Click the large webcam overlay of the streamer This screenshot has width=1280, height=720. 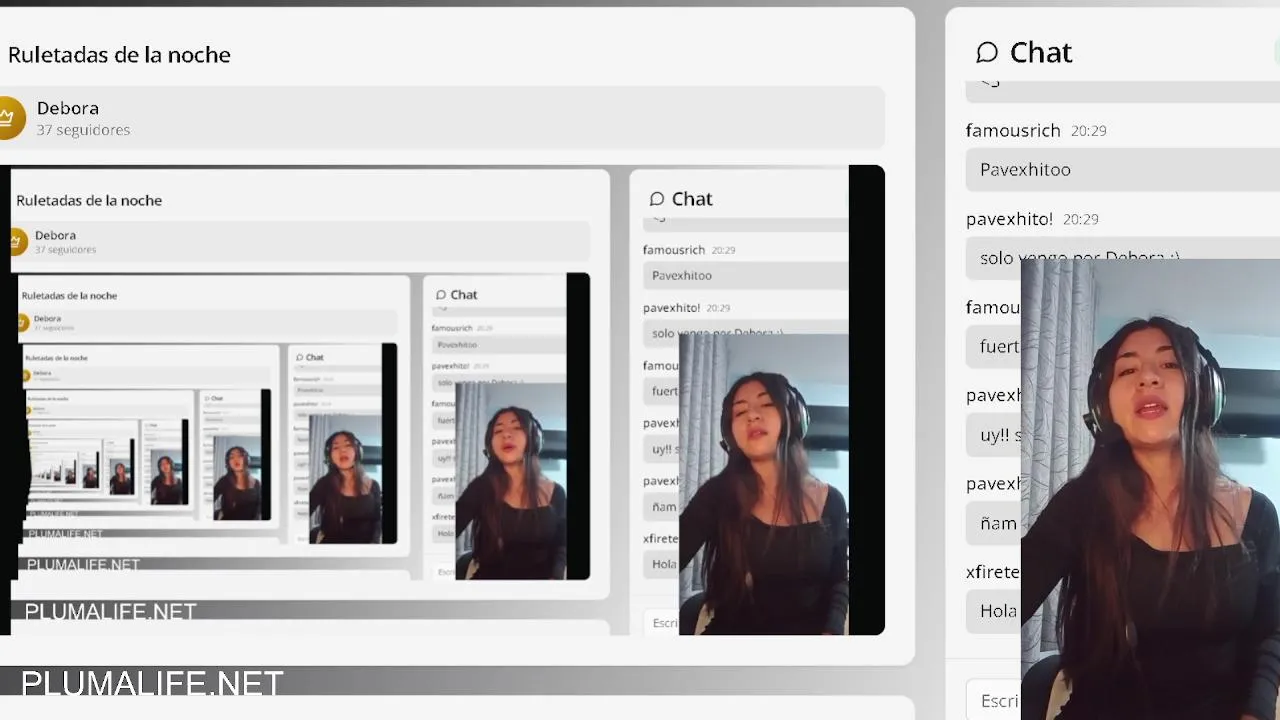pyautogui.click(x=1150, y=490)
